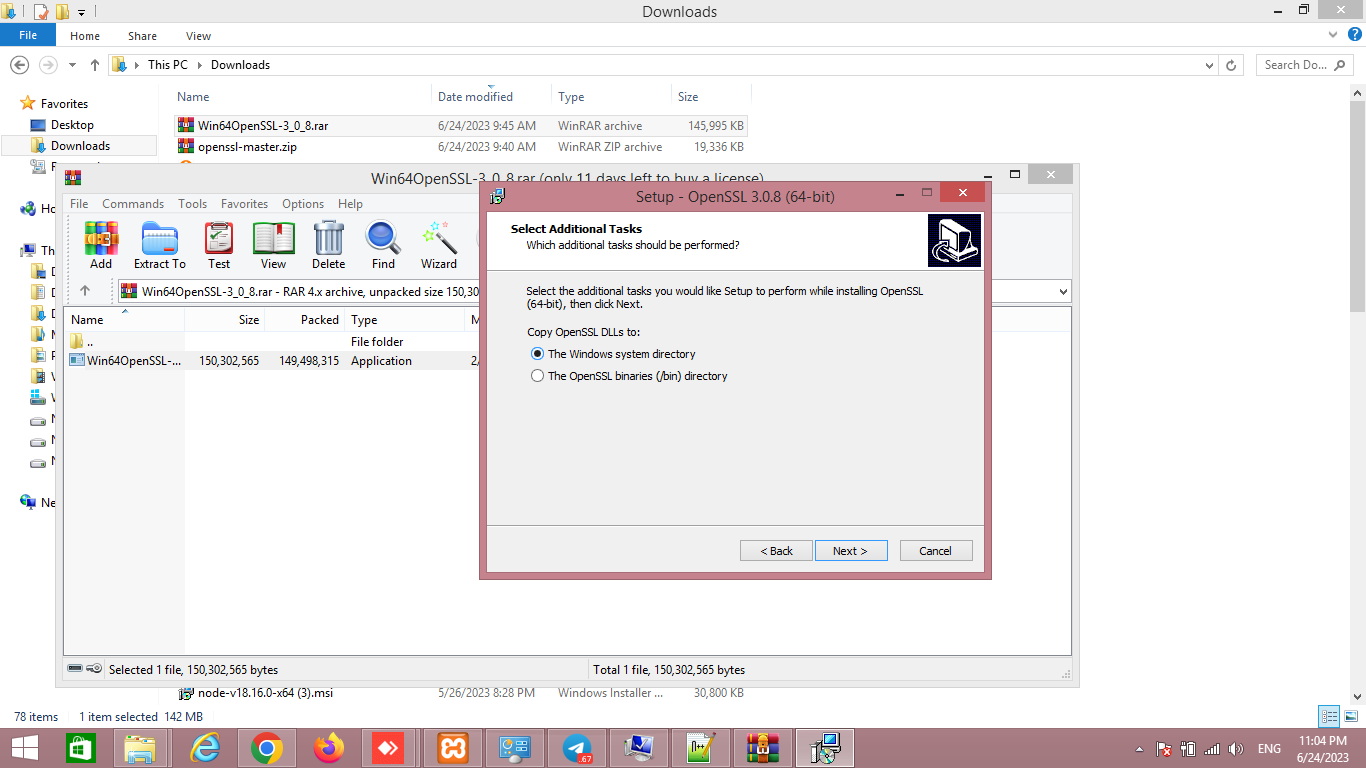Viewport: 1366px width, 768px height.
Task: Click Explorer back navigation arrow
Action: (19, 64)
